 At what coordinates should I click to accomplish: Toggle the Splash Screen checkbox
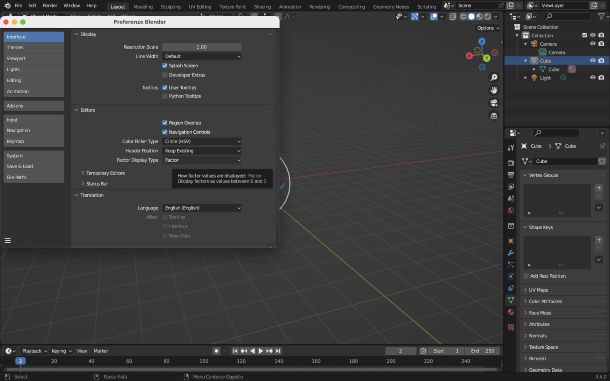coord(165,66)
